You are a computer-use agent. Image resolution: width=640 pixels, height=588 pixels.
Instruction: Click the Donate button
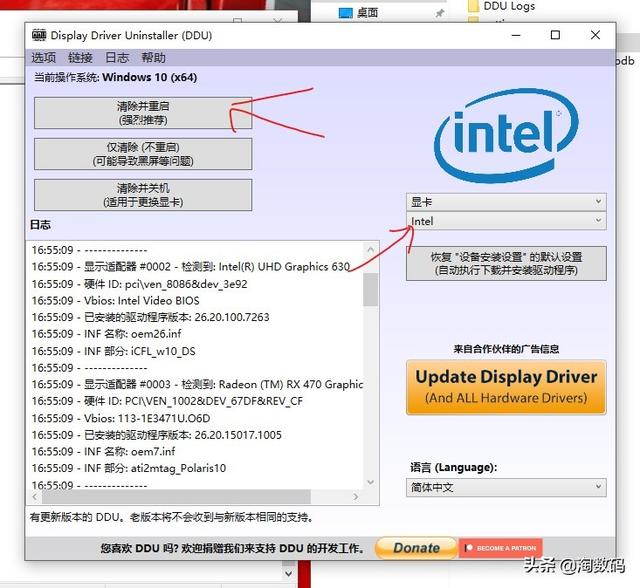coord(416,548)
